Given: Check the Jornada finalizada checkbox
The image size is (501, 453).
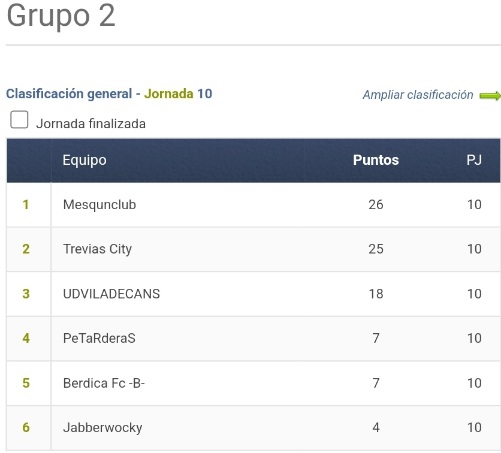Looking at the screenshot, I should tap(19, 119).
